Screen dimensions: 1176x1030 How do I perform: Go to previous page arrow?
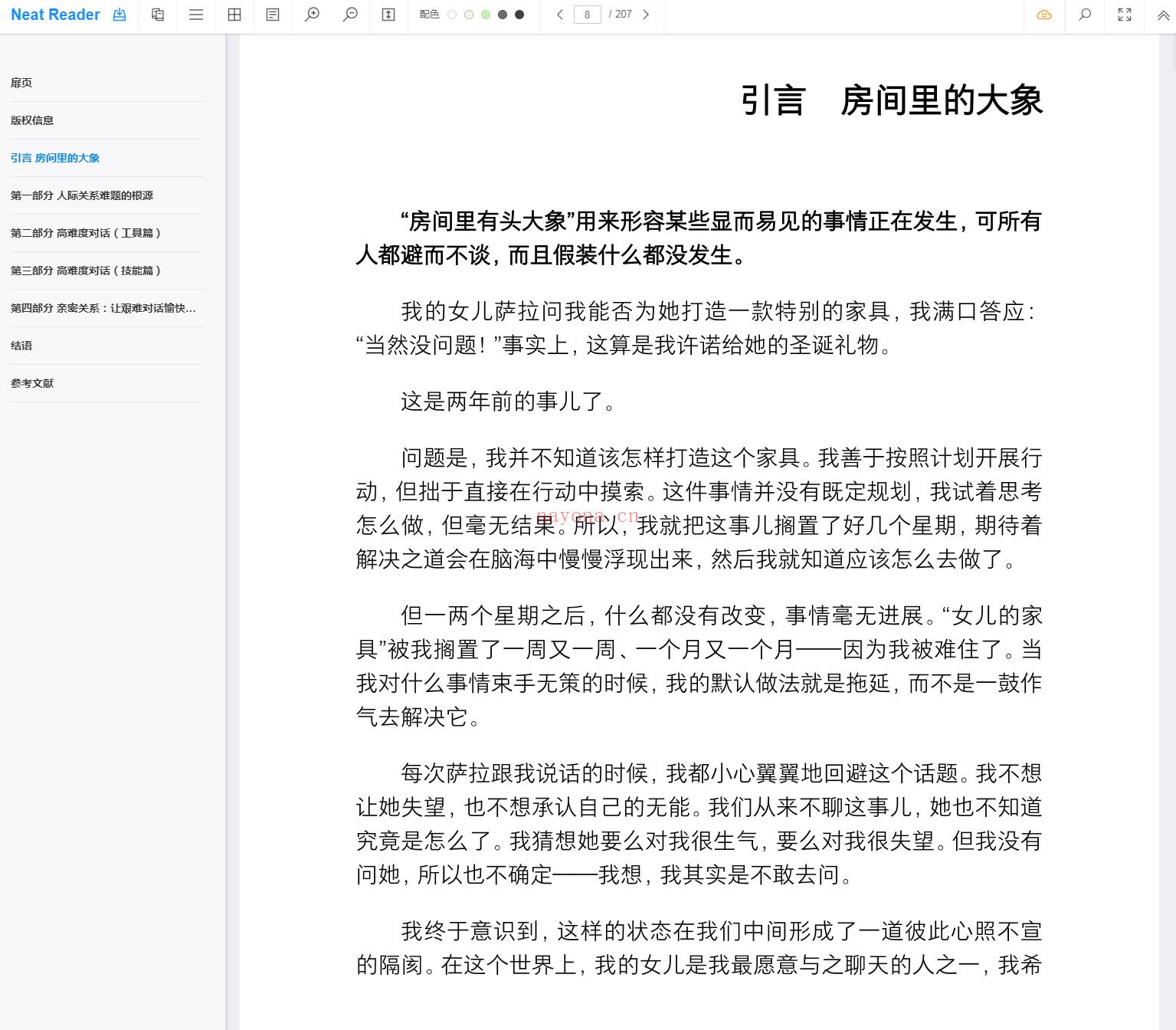click(560, 15)
